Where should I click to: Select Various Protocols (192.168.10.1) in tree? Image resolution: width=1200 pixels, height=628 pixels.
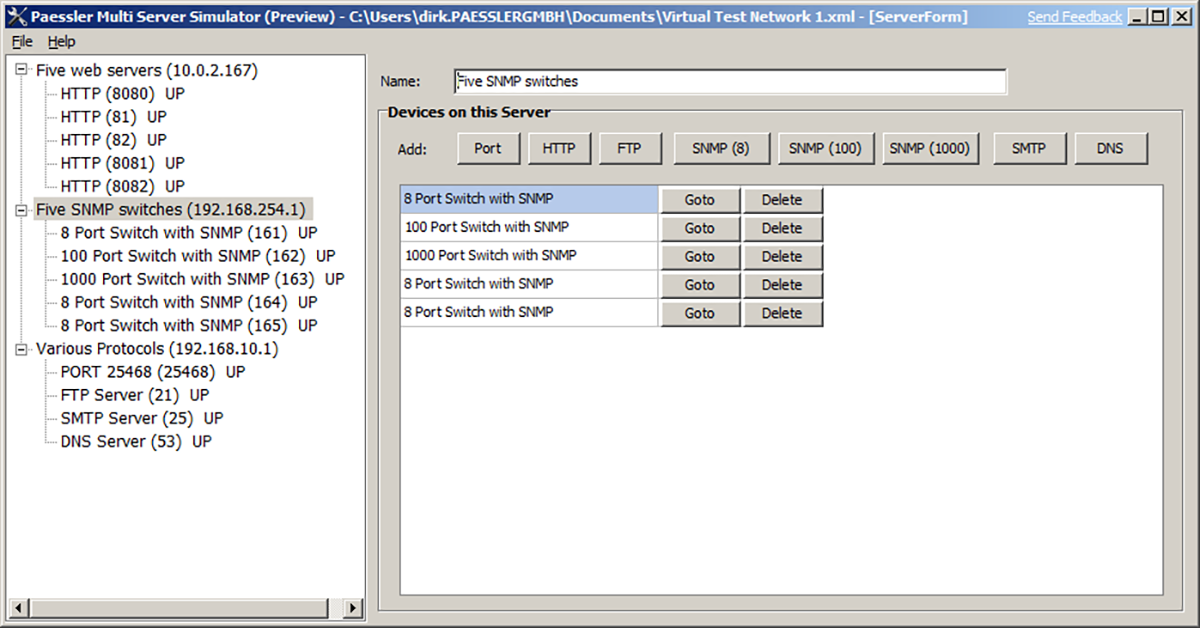point(157,349)
